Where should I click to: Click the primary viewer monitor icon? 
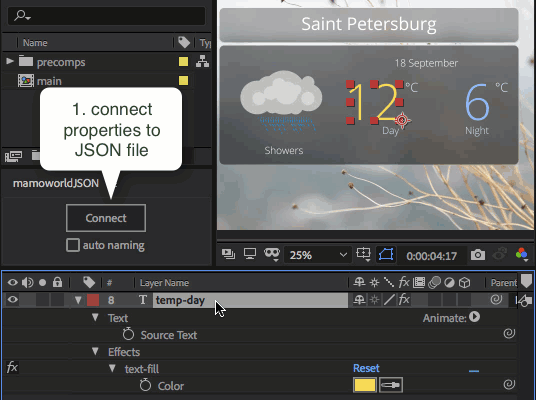pyautogui.click(x=250, y=254)
